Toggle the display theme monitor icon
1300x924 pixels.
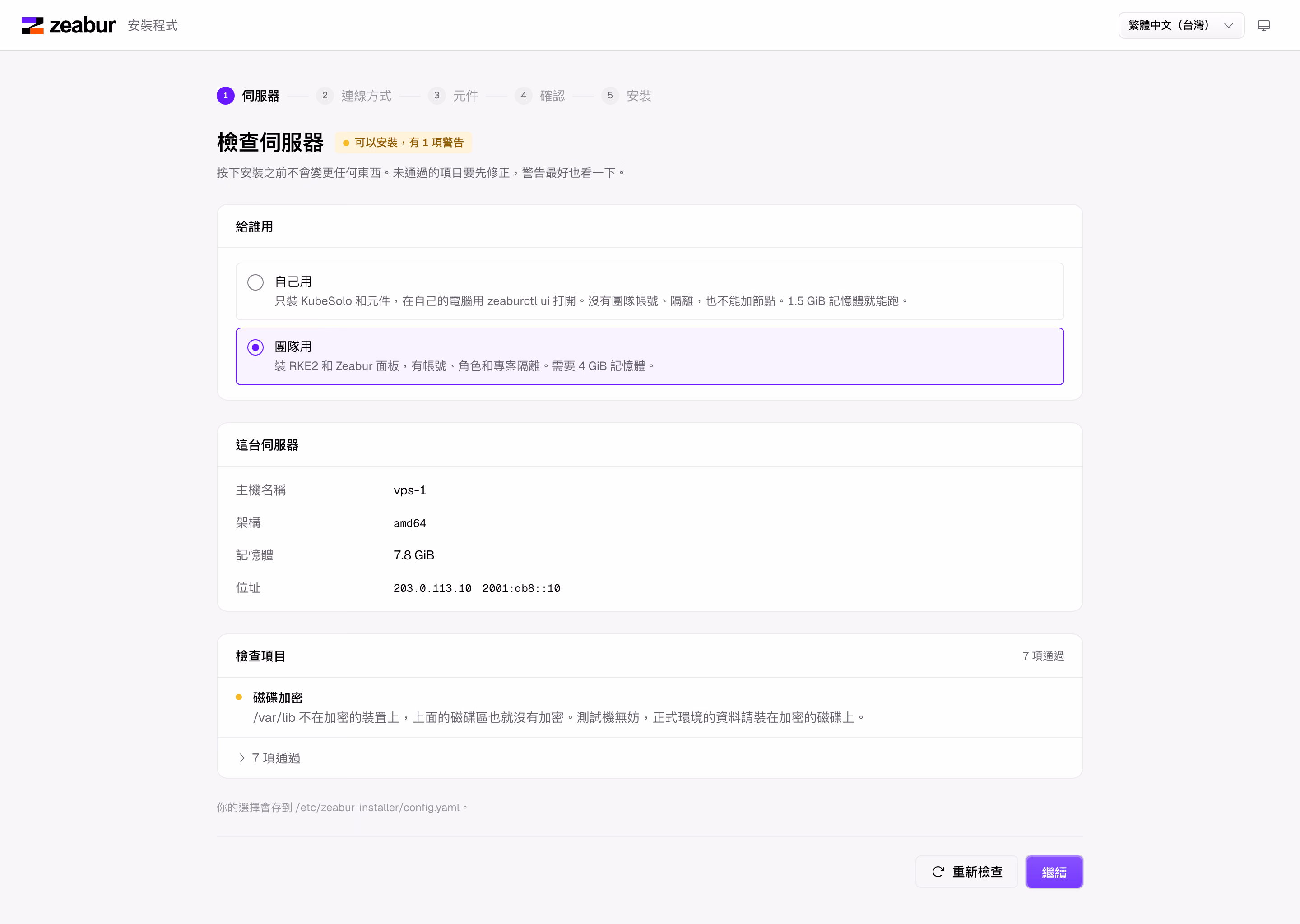point(1263,26)
